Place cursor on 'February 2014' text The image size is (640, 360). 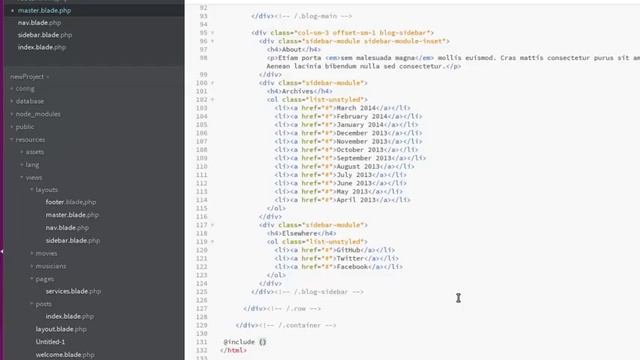point(362,116)
